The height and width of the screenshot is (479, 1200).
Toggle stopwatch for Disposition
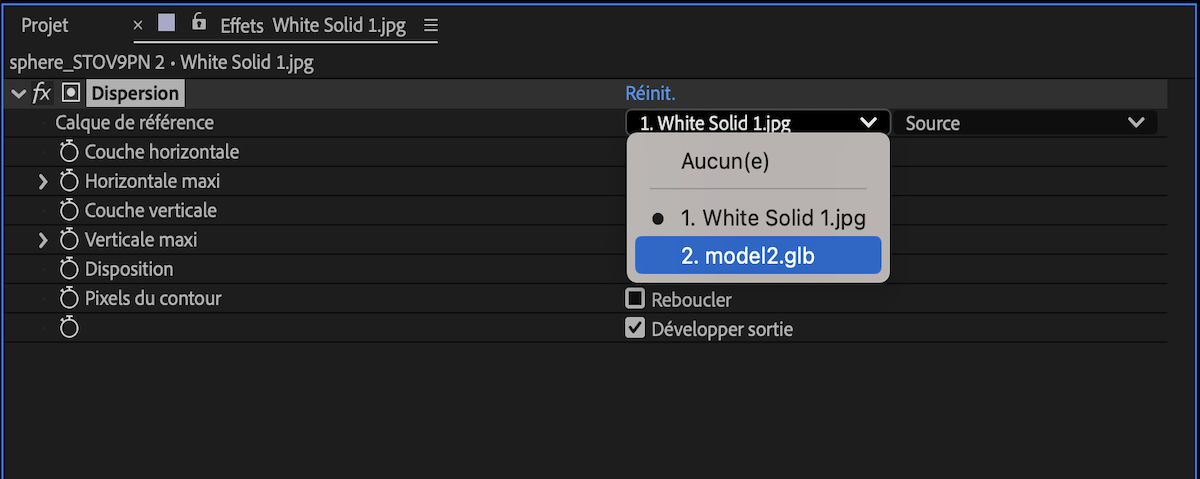point(69,269)
